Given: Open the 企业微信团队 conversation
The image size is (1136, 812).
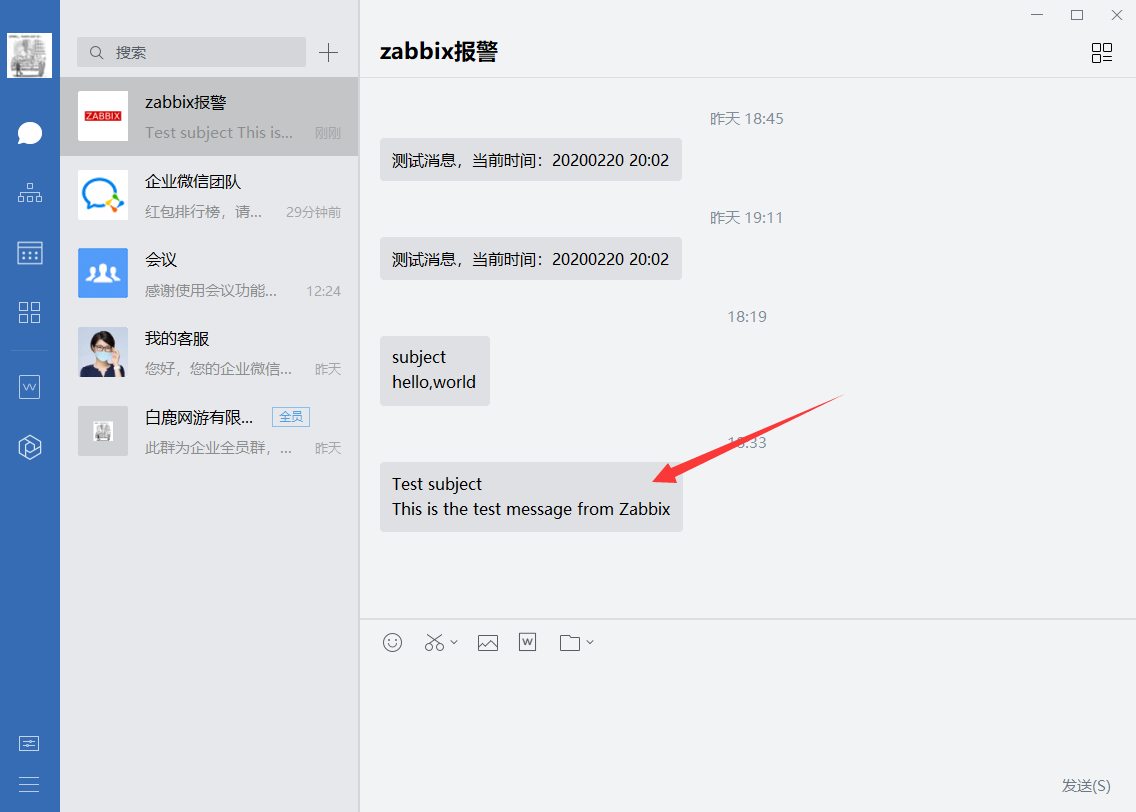Looking at the screenshot, I should pyautogui.click(x=209, y=196).
